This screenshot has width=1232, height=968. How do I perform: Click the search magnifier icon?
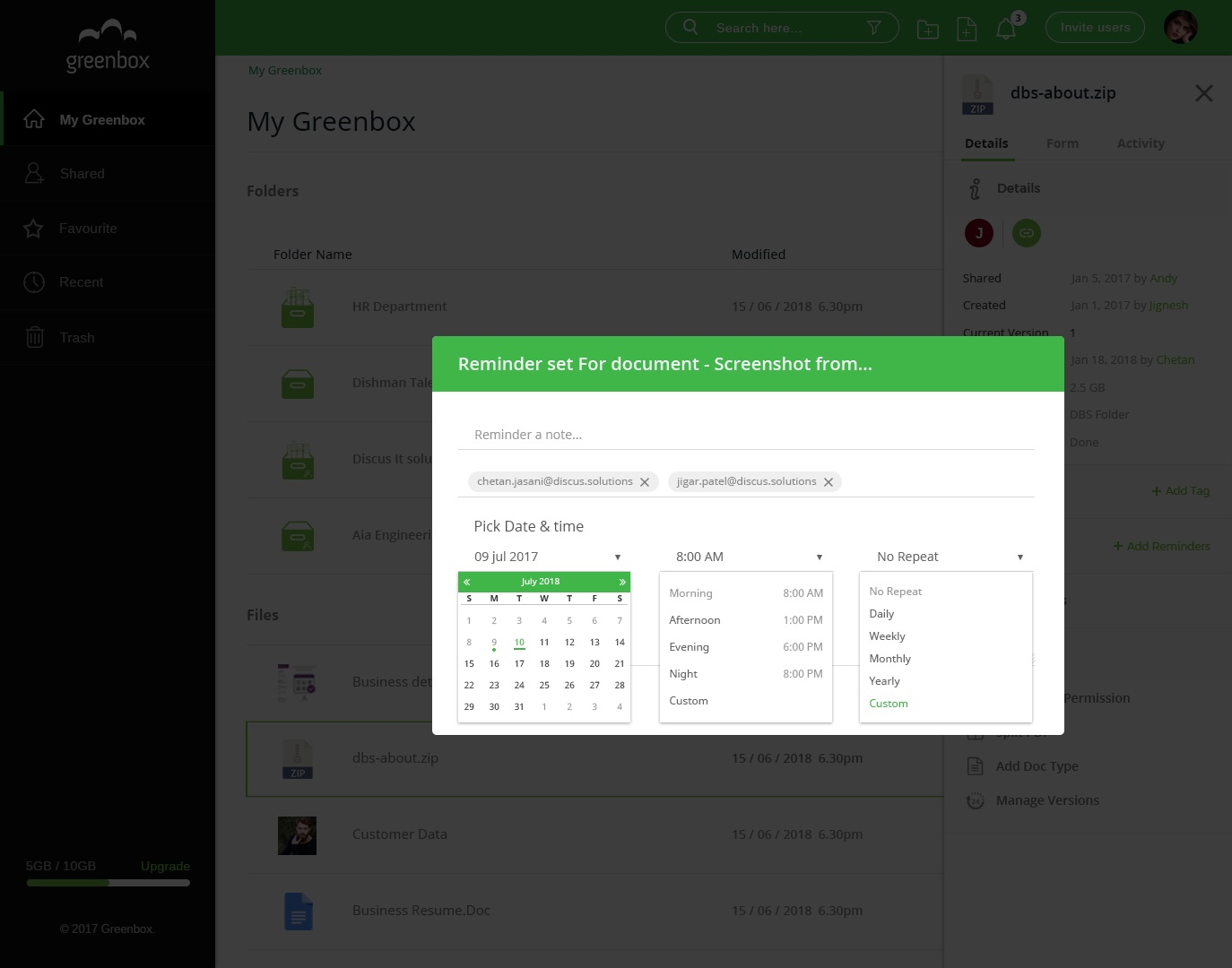(x=690, y=27)
